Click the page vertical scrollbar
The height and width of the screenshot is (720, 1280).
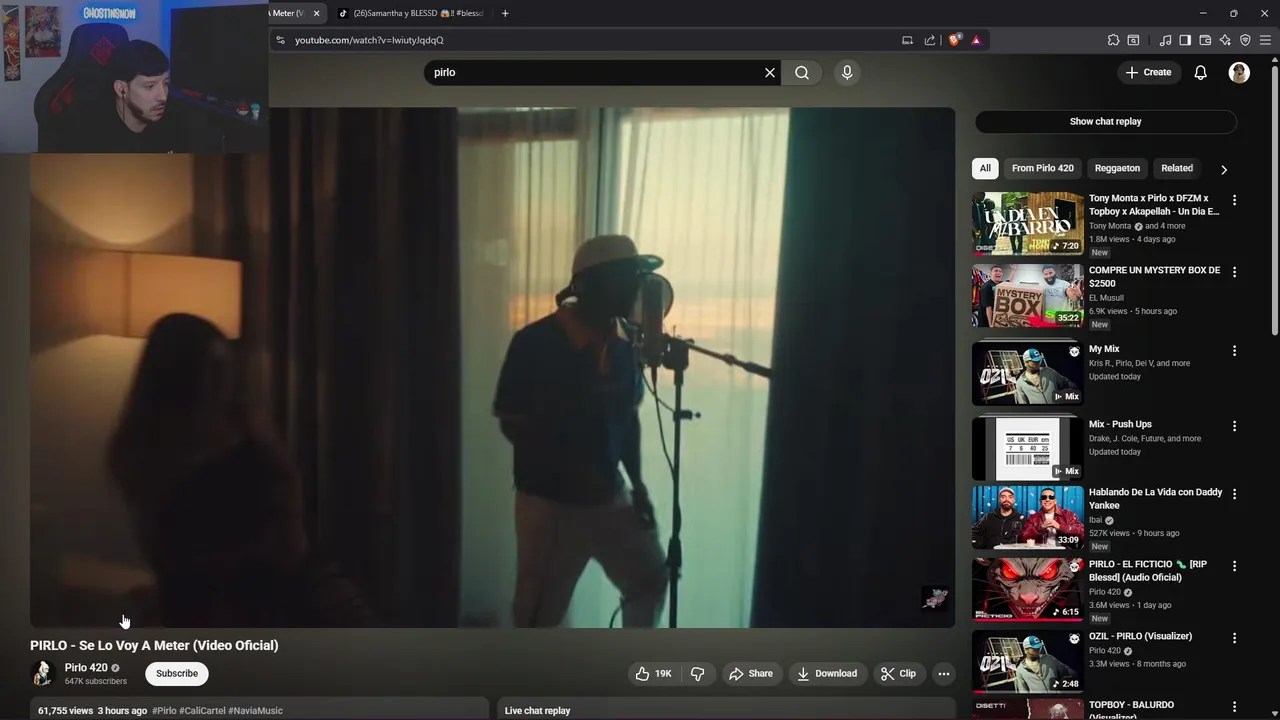[1275, 200]
